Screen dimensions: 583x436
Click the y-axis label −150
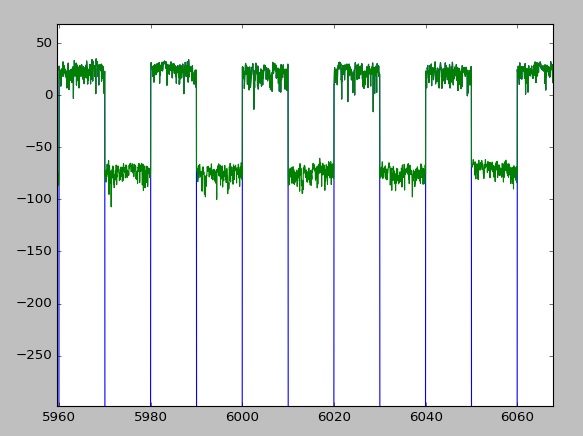pos(35,251)
